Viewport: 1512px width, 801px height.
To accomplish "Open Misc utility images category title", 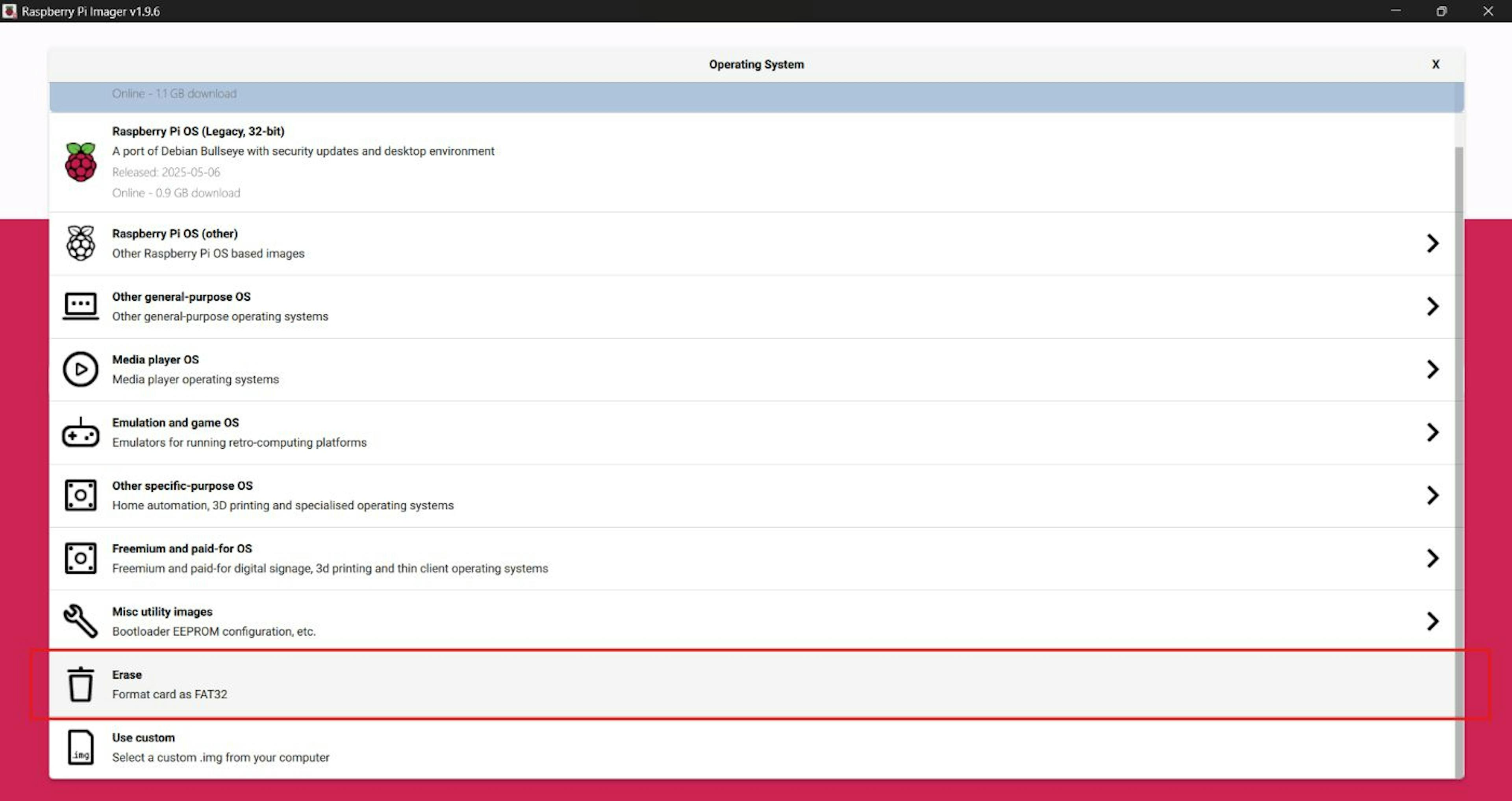I will 163,611.
